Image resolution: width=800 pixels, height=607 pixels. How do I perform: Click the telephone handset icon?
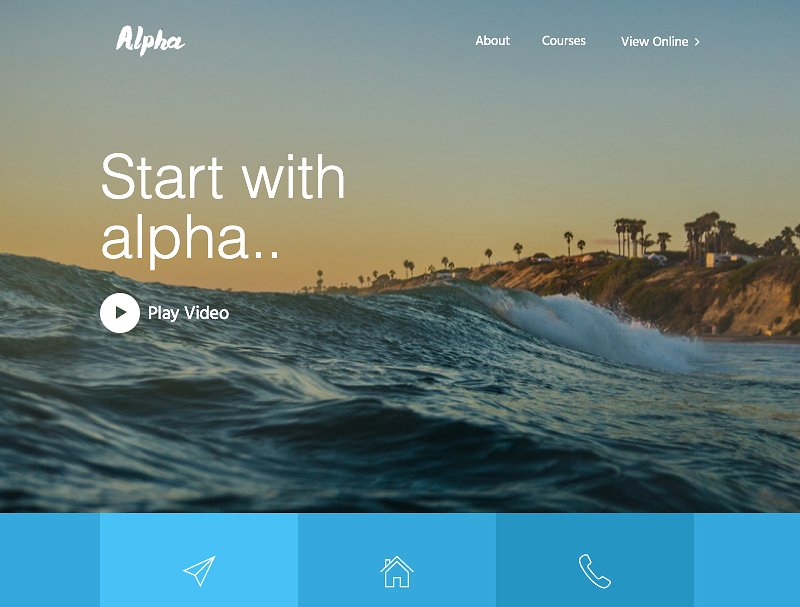595,571
